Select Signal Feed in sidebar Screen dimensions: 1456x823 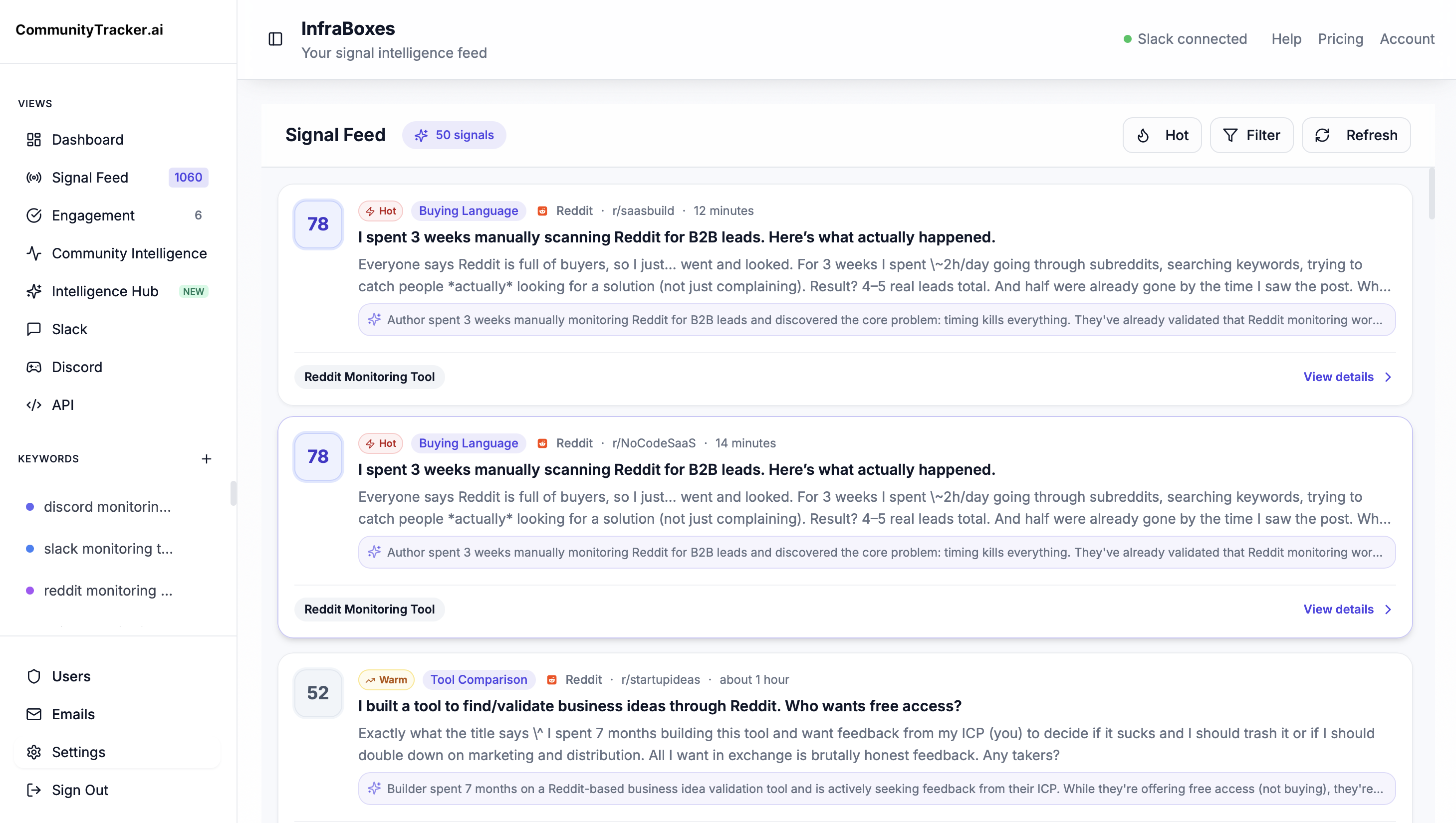[x=90, y=178]
